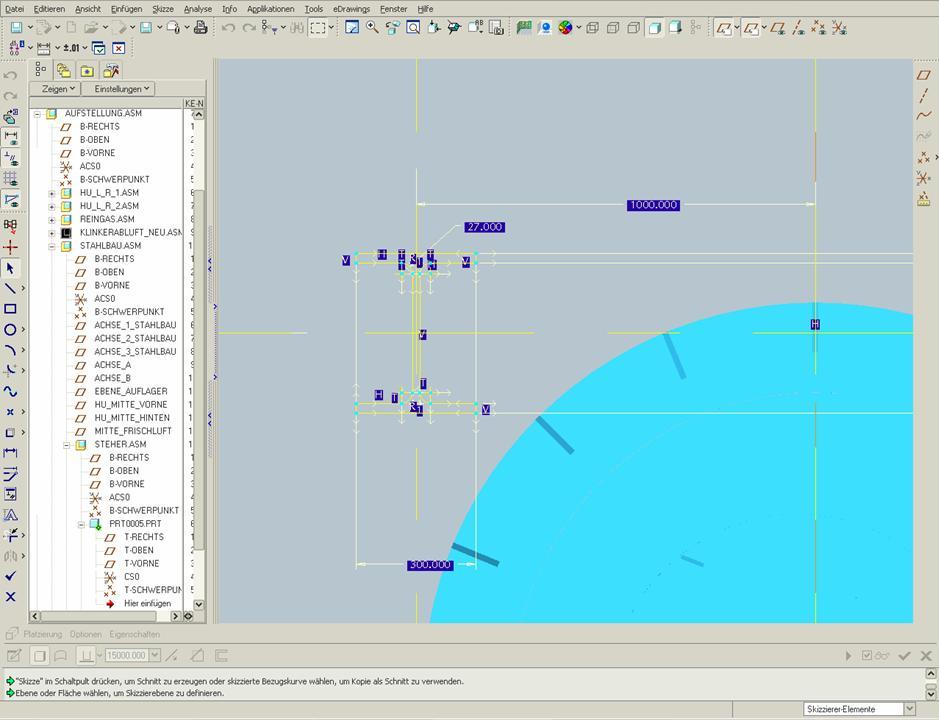Switch to shaded display mode
939x720 pixels.
(655, 28)
